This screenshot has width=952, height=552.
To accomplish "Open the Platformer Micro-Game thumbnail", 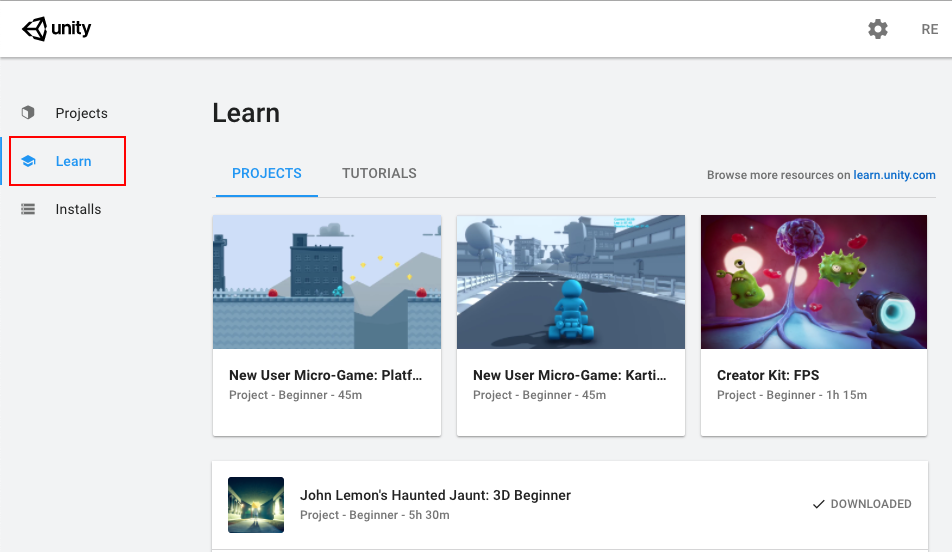I will [327, 282].
